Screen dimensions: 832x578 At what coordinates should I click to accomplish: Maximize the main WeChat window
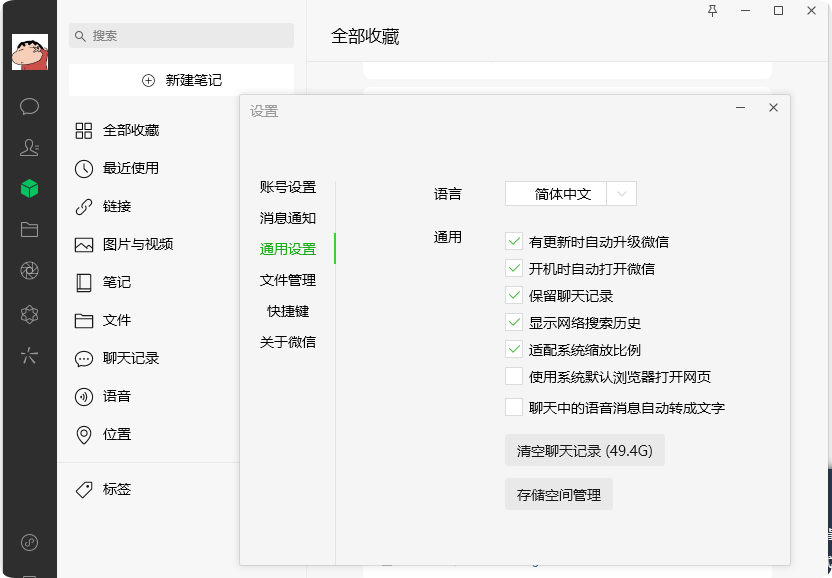point(778,11)
